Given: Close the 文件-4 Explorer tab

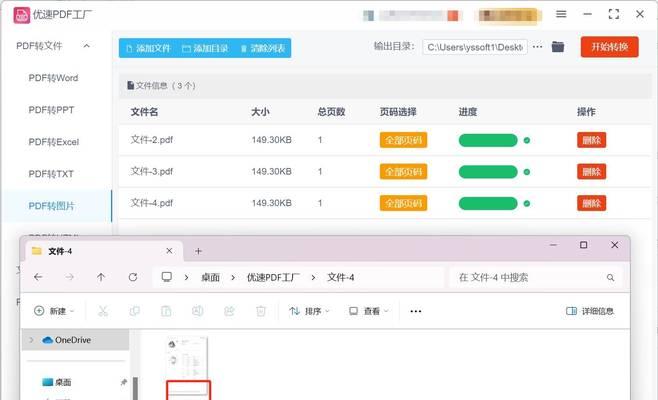Looking at the screenshot, I should [169, 251].
